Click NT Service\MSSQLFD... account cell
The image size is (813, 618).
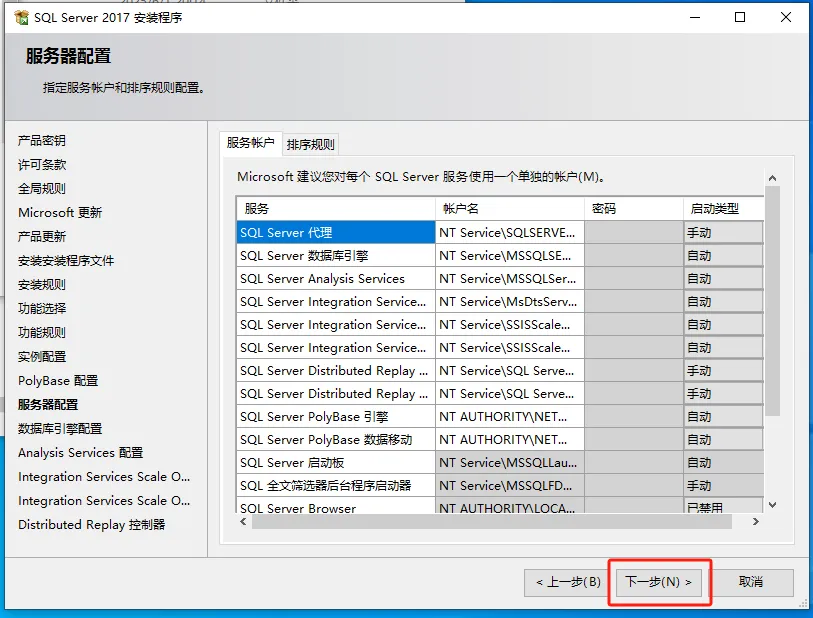pyautogui.click(x=510, y=485)
